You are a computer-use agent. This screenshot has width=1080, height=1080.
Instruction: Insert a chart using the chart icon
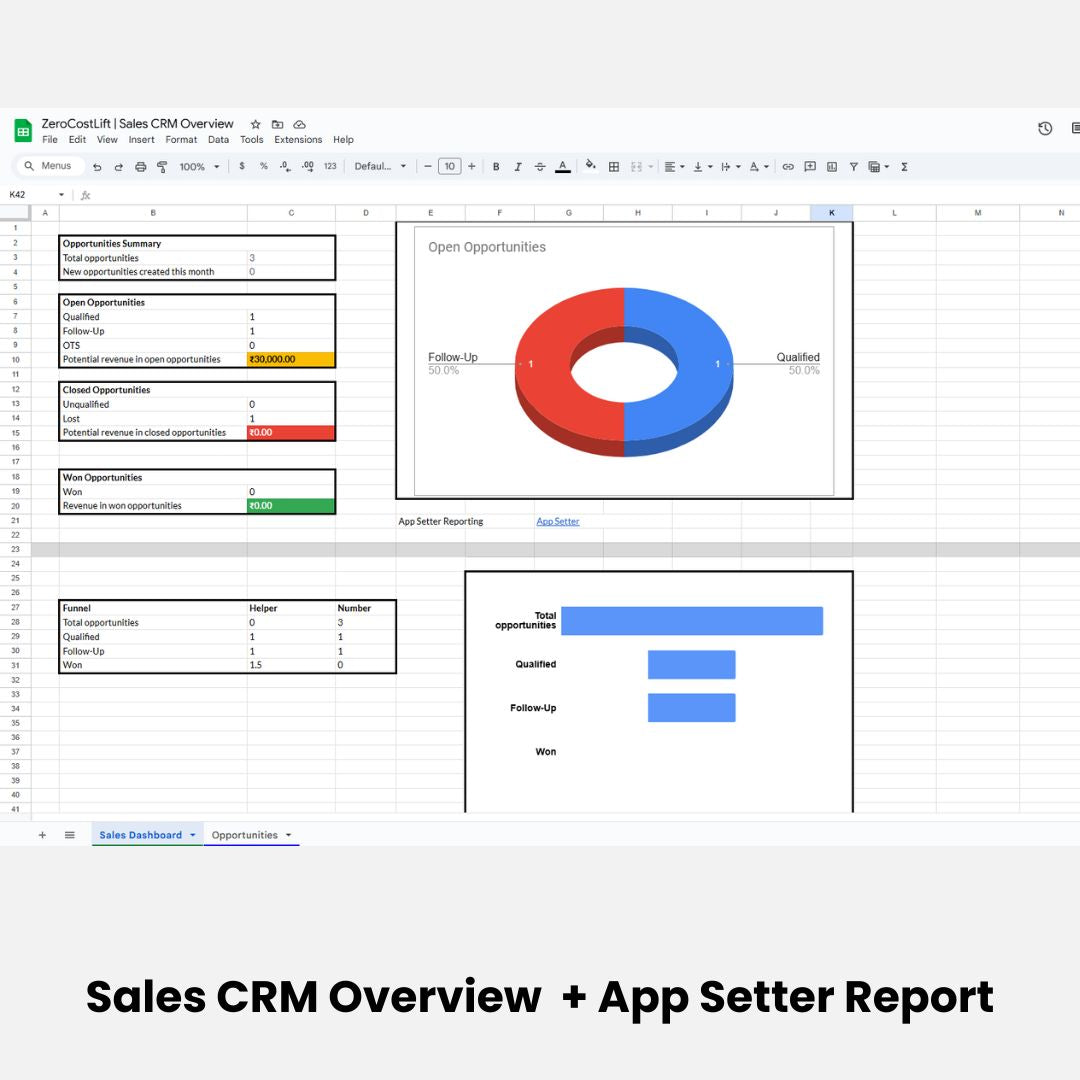(x=832, y=167)
